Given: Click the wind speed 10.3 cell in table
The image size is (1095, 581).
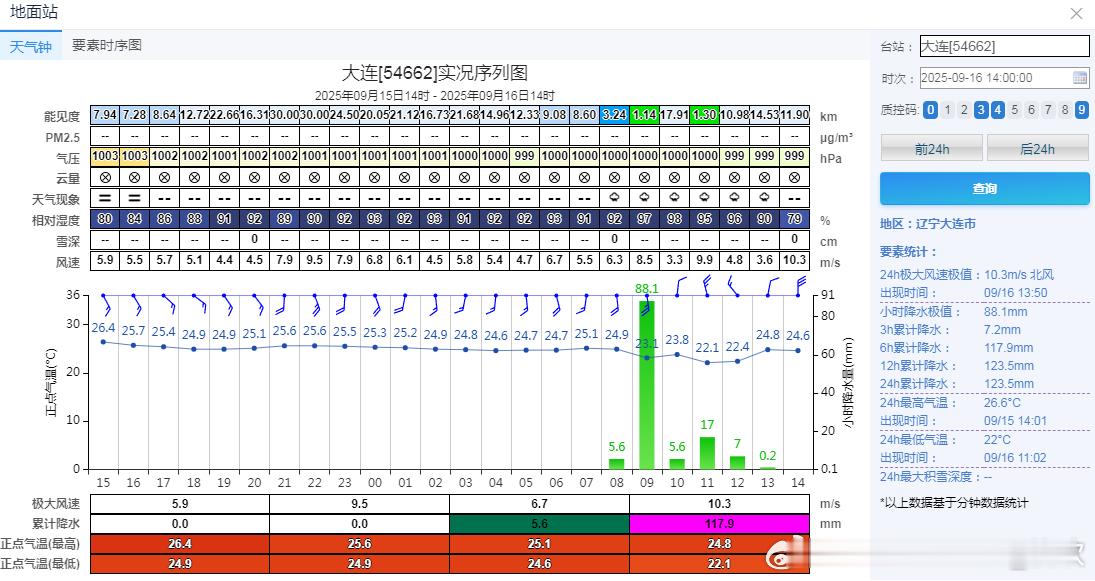Looking at the screenshot, I should click(795, 260).
